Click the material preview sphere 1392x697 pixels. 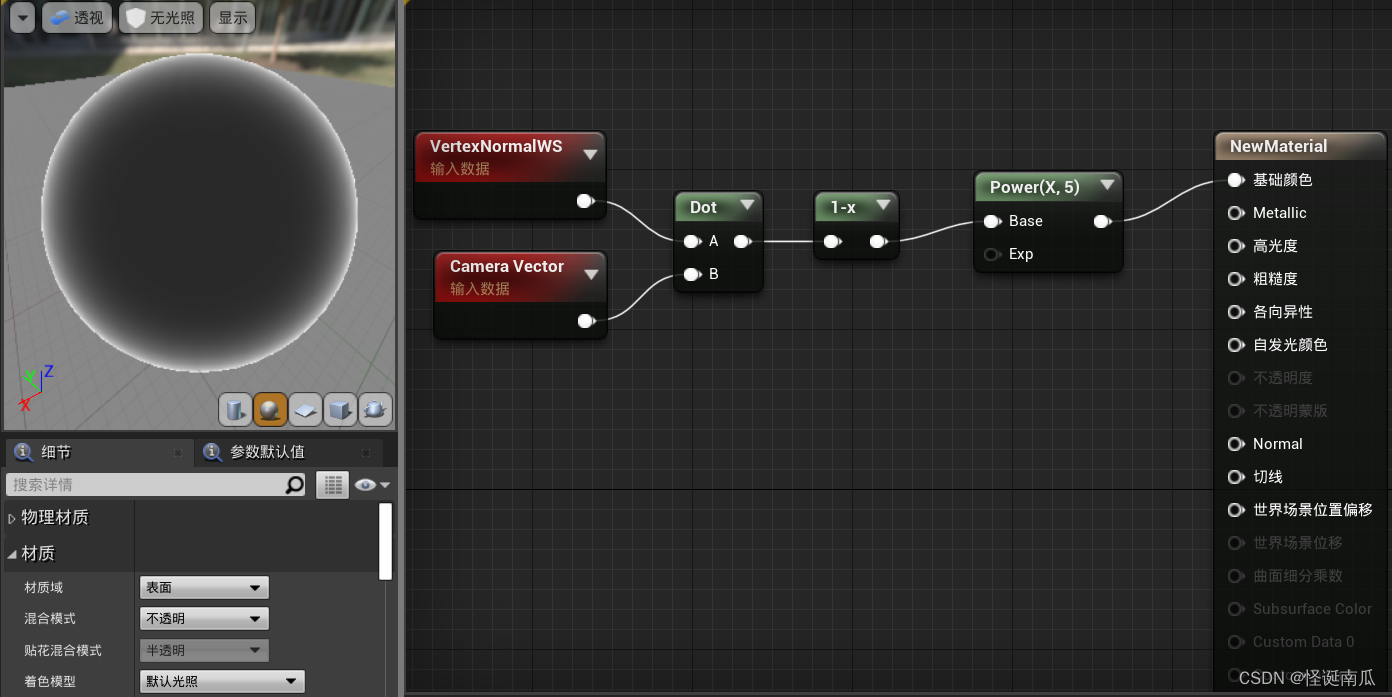click(x=199, y=213)
